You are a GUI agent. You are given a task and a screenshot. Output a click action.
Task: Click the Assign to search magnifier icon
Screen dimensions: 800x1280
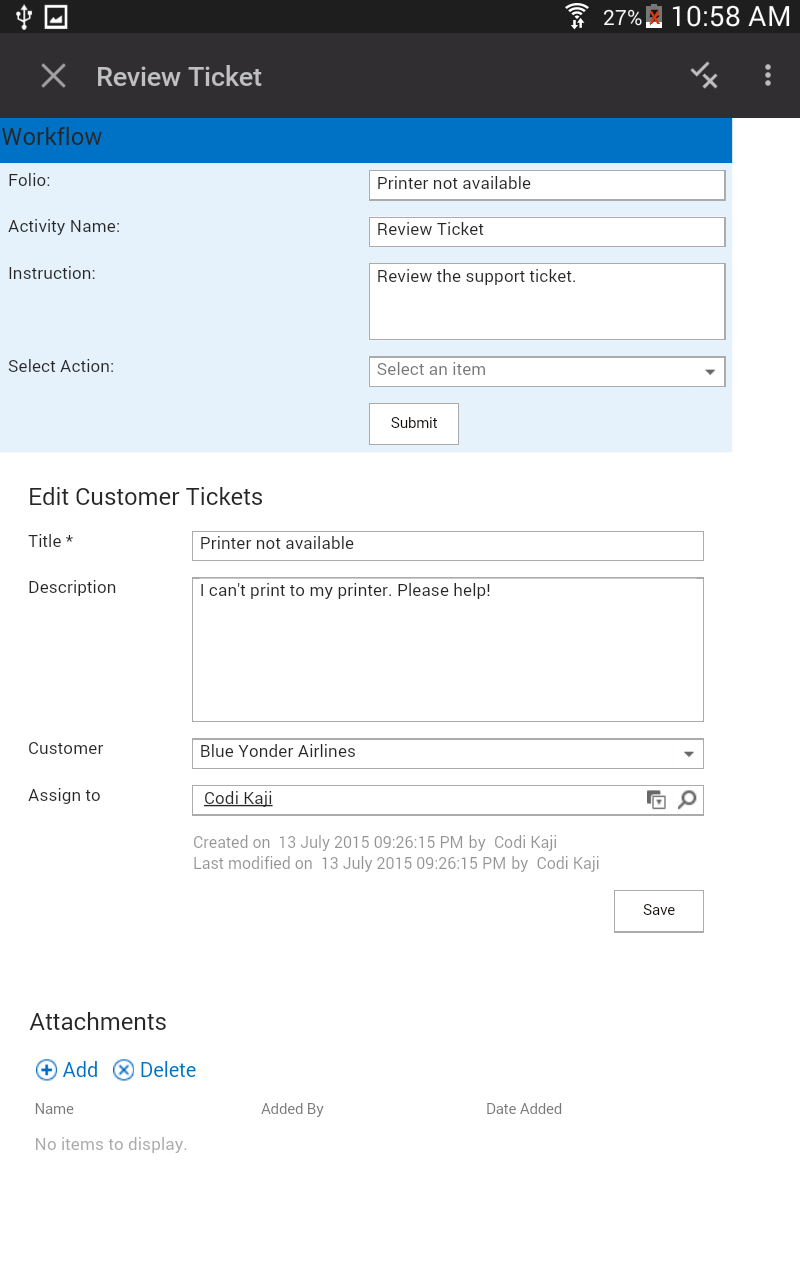point(687,799)
